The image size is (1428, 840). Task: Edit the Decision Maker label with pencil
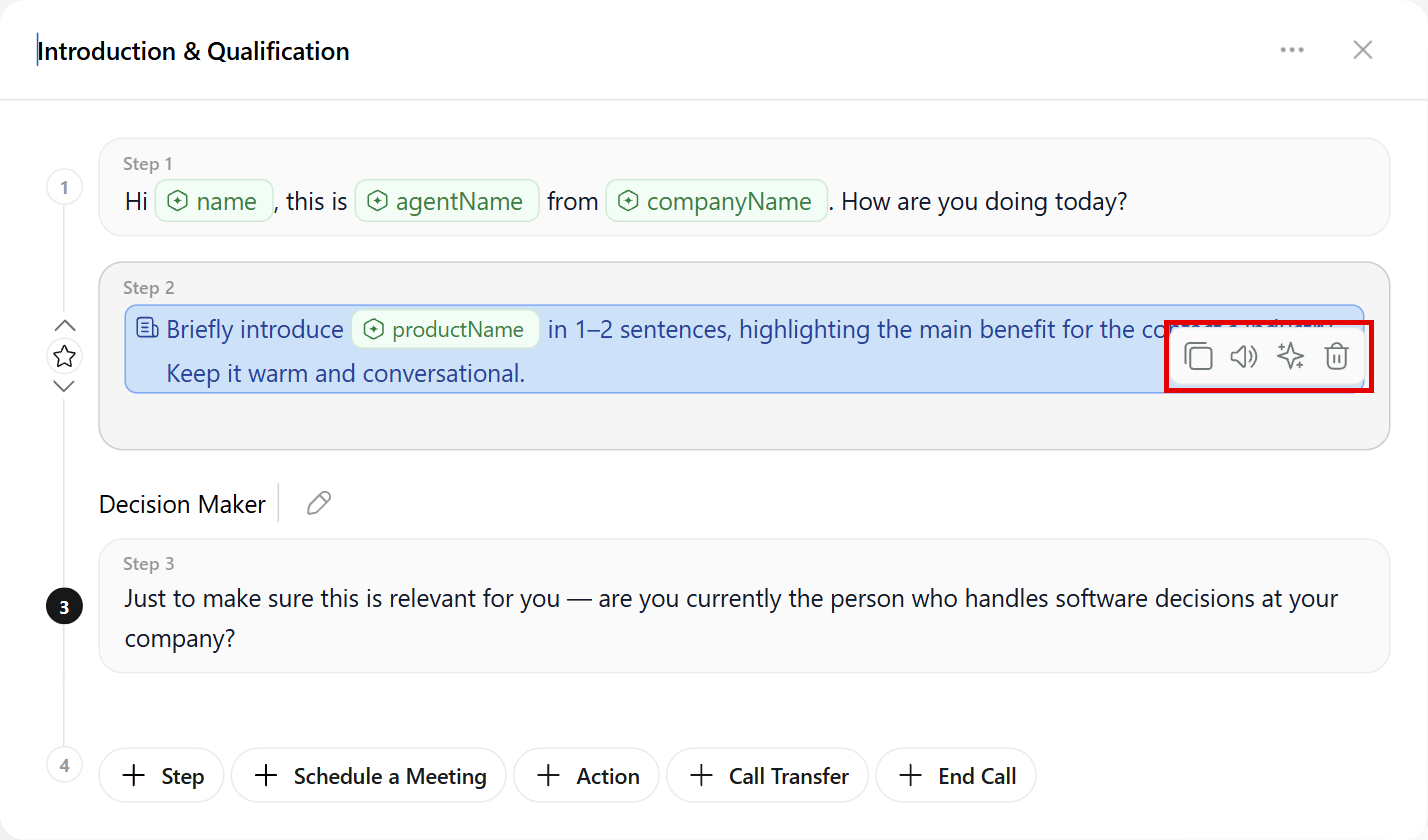pyautogui.click(x=318, y=503)
